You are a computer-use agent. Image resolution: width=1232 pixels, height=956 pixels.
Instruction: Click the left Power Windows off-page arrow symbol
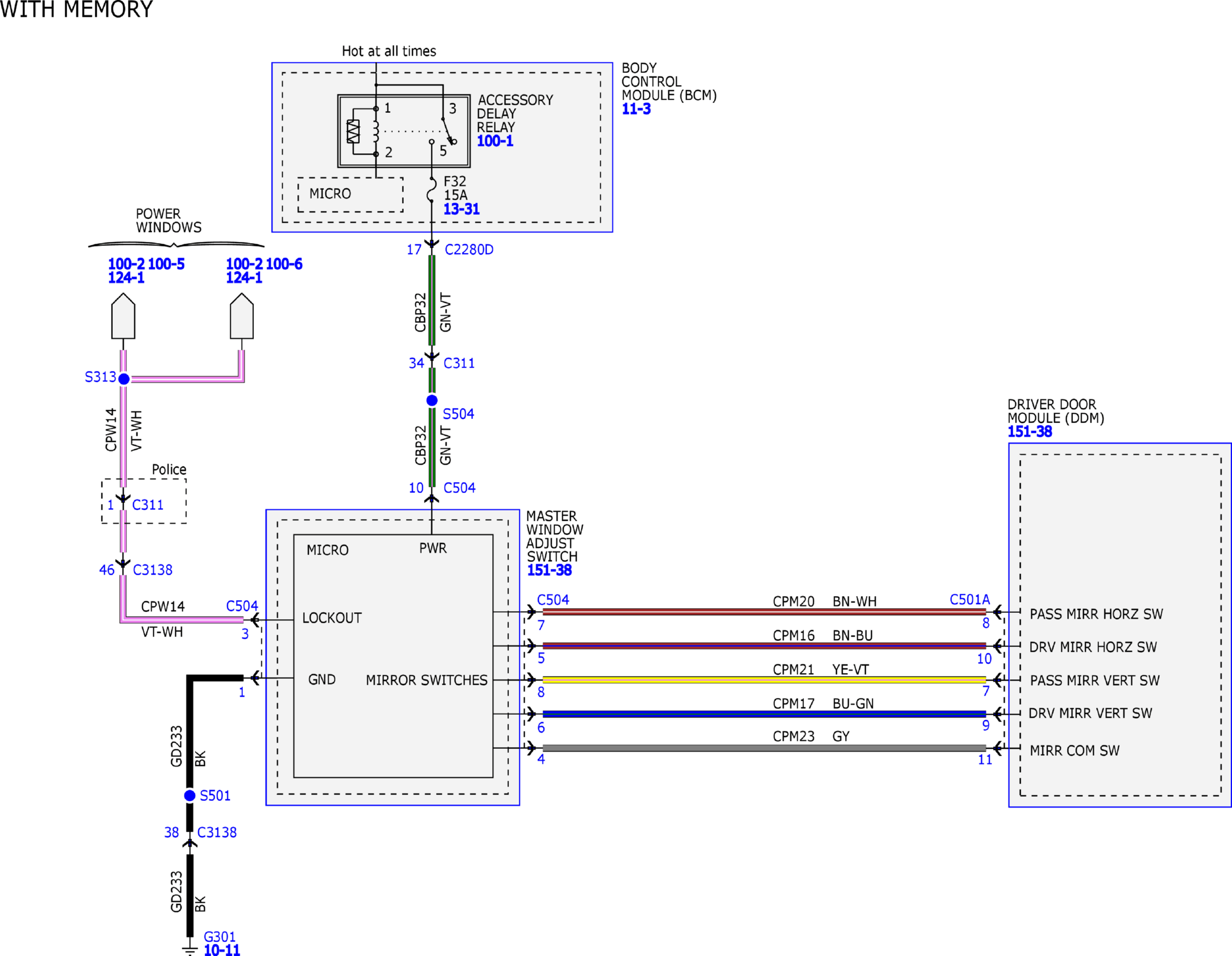(x=123, y=316)
